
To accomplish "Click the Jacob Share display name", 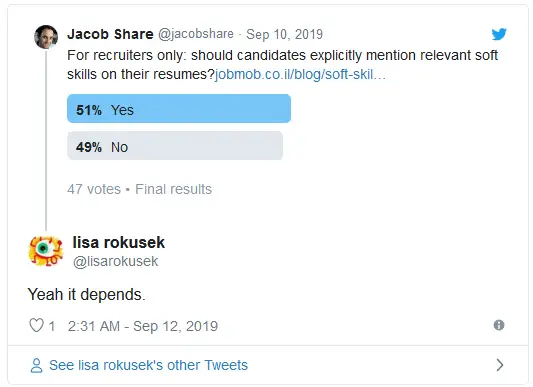I will [x=110, y=34].
